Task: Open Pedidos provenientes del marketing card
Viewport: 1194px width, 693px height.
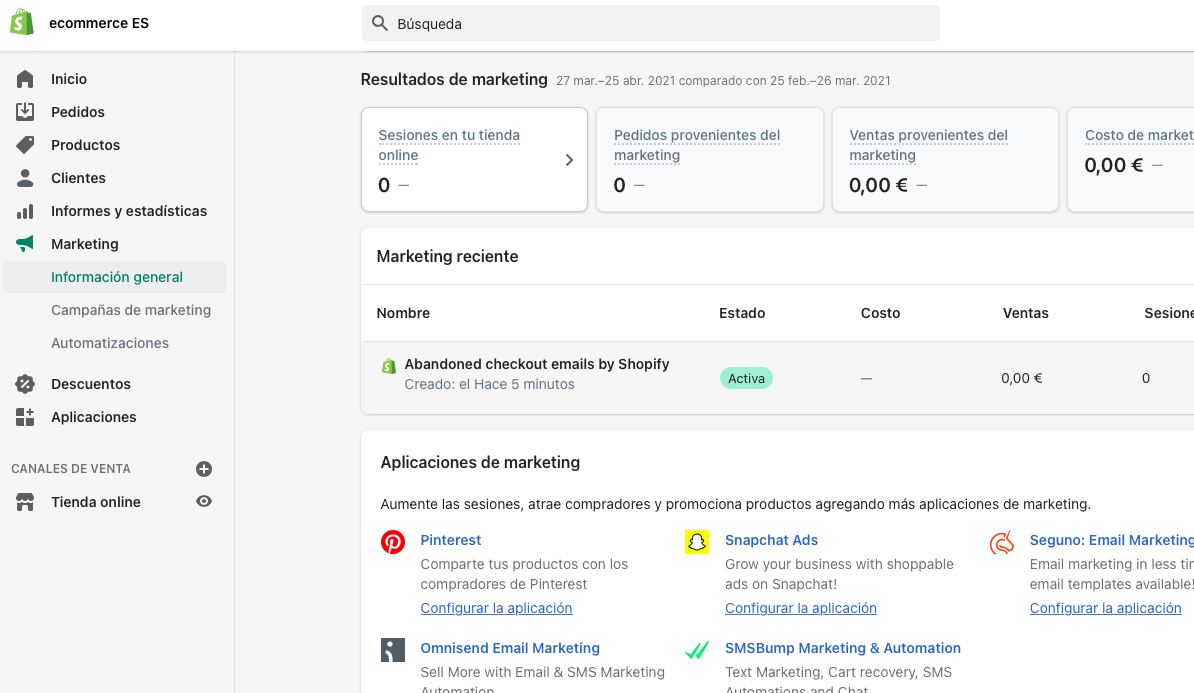Action: (710, 159)
